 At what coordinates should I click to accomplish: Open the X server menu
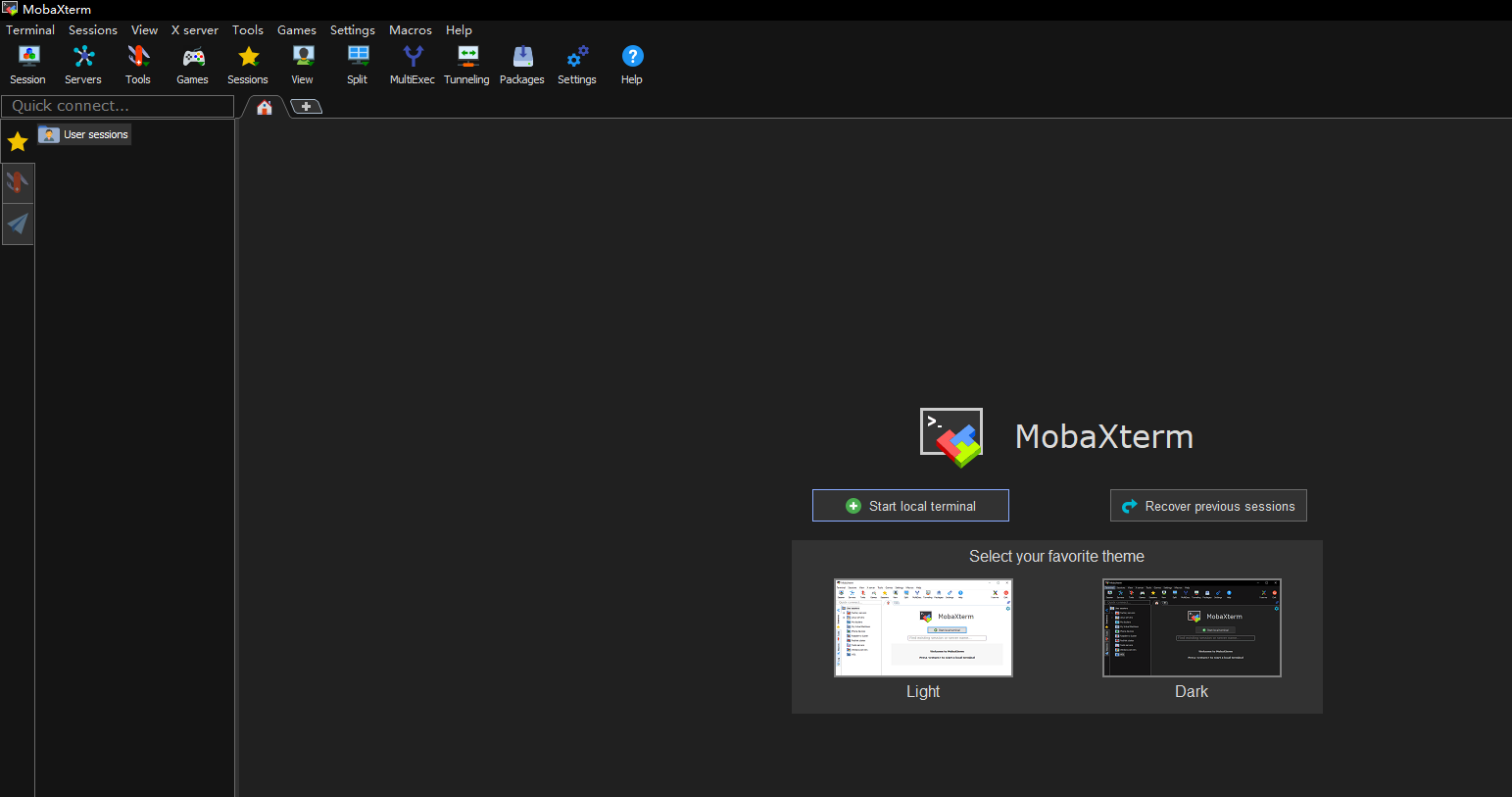click(x=195, y=30)
